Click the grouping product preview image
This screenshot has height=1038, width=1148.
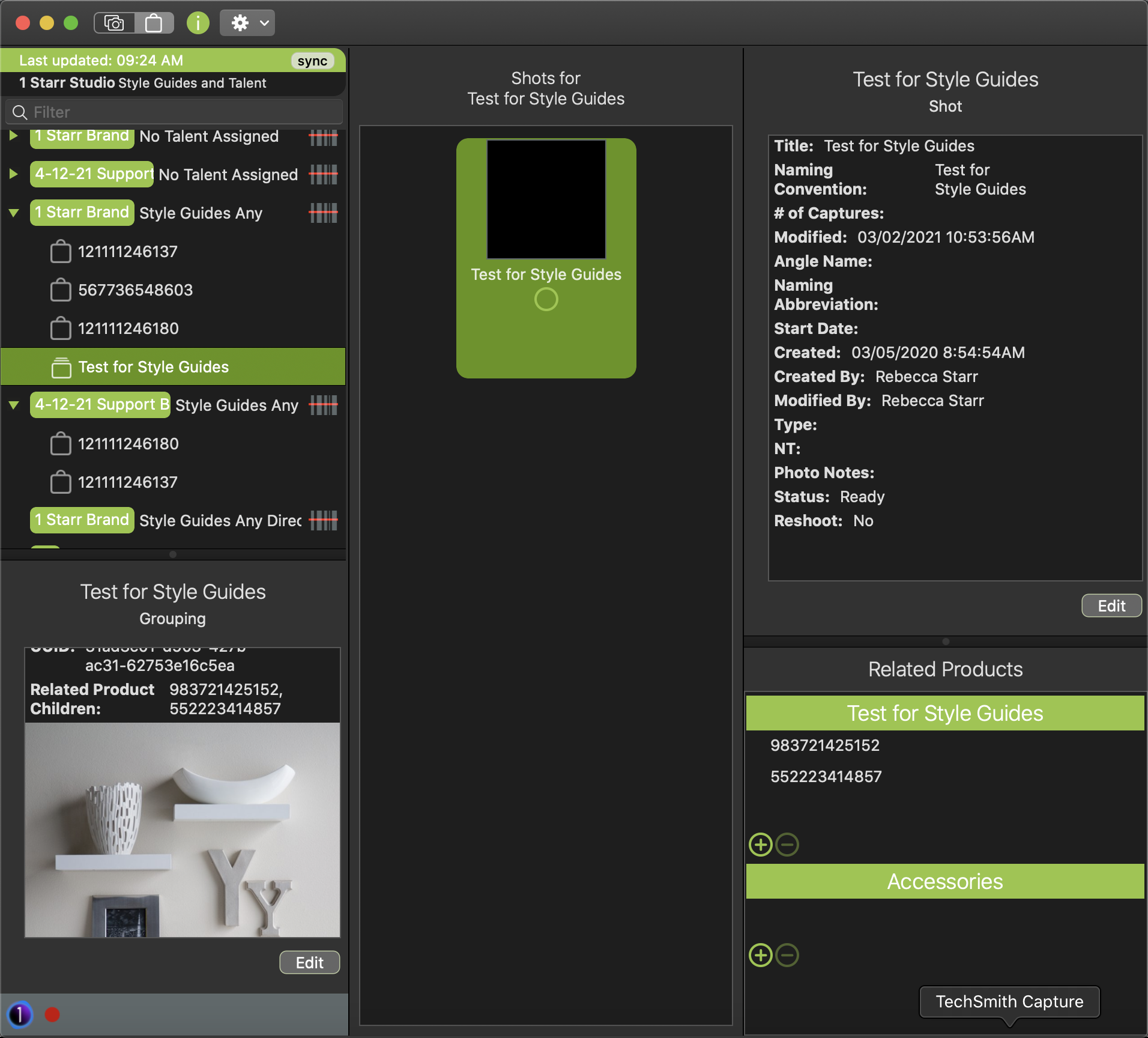click(x=183, y=830)
